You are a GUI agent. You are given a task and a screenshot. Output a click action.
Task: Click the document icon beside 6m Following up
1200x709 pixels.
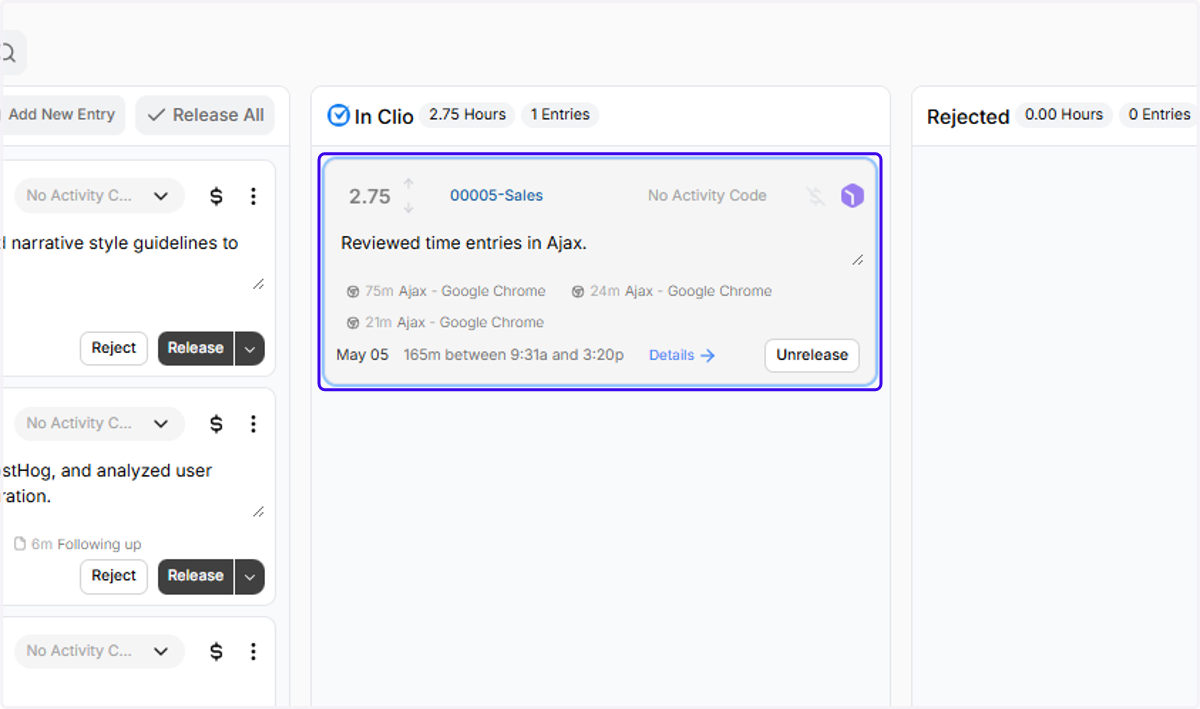20,544
